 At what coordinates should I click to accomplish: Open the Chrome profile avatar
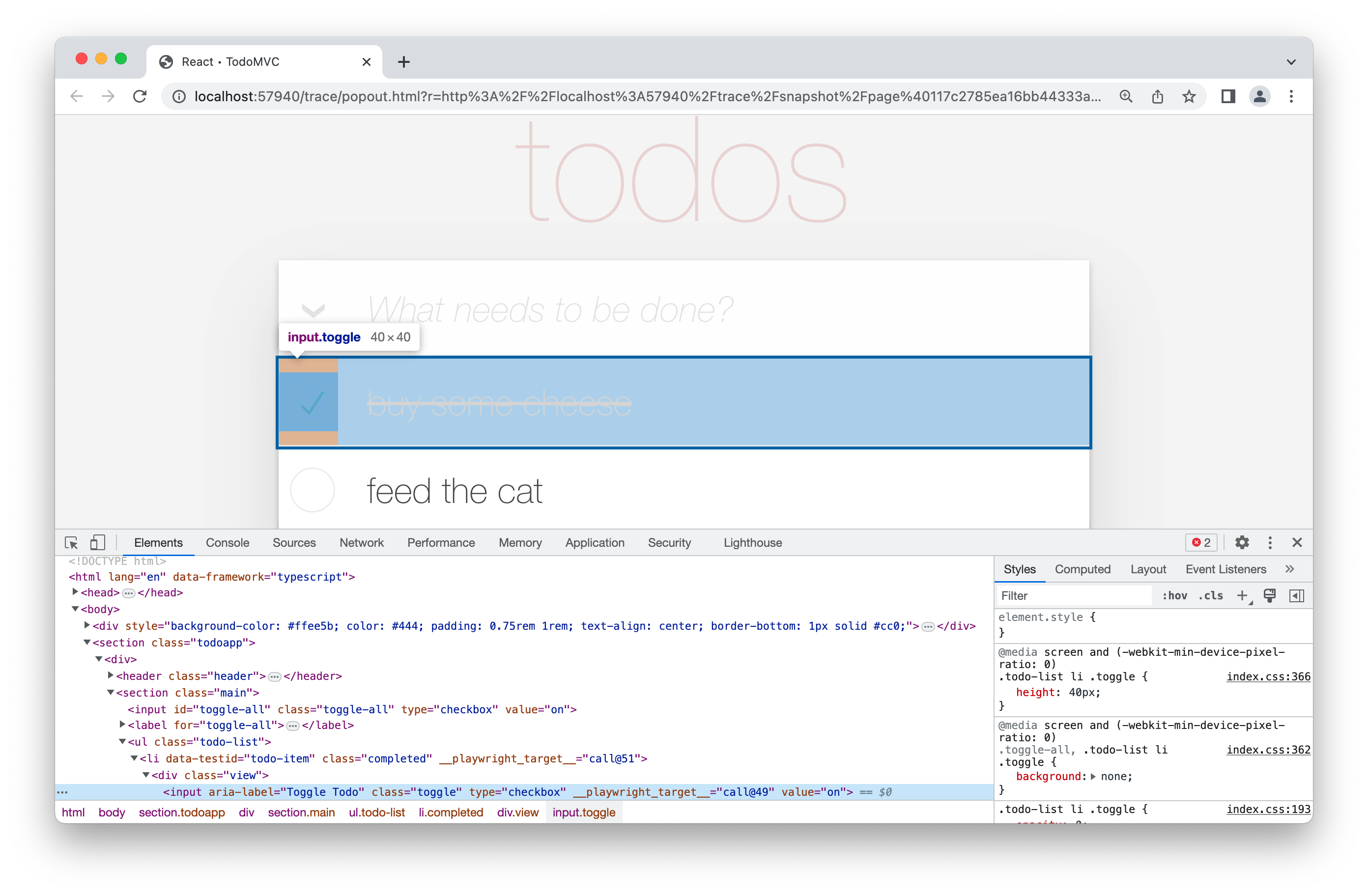click(x=1259, y=97)
